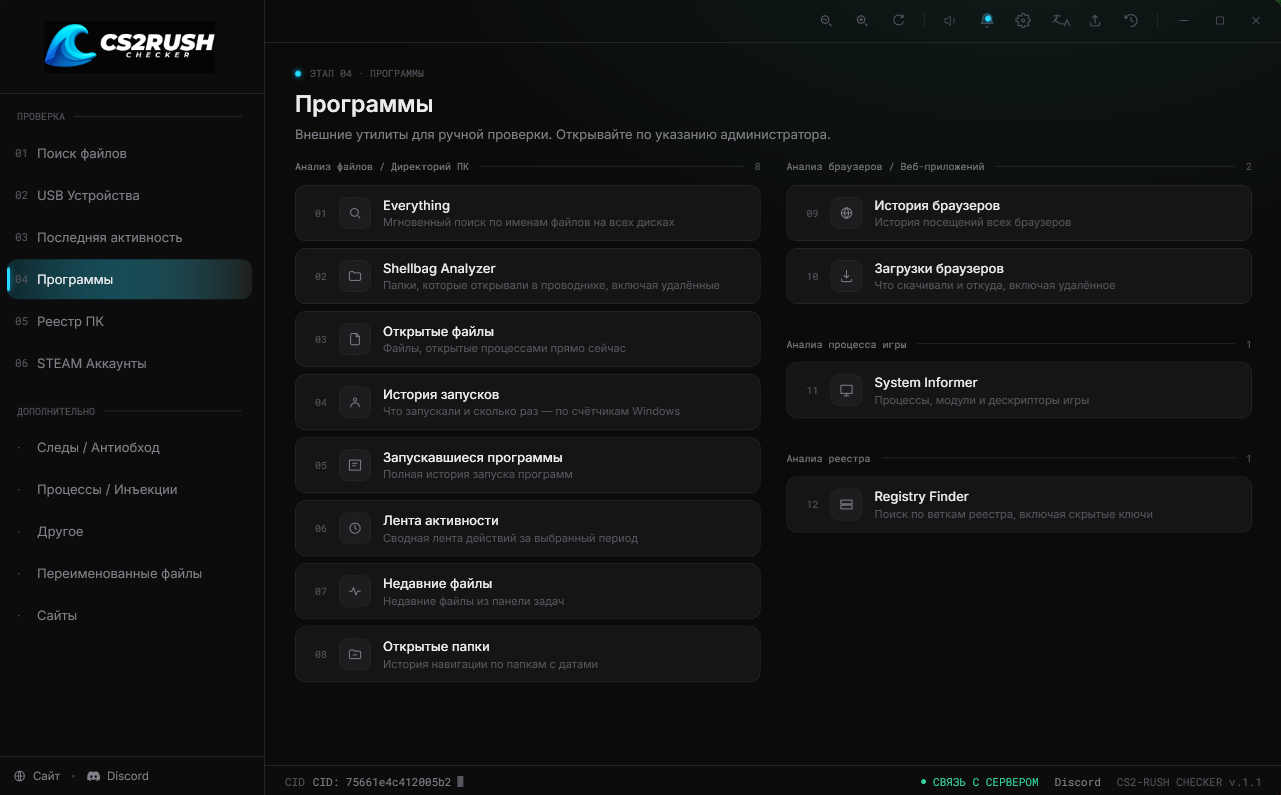The height and width of the screenshot is (795, 1281).
Task: Click the person icon of История запусков
Action: [x=355, y=402]
